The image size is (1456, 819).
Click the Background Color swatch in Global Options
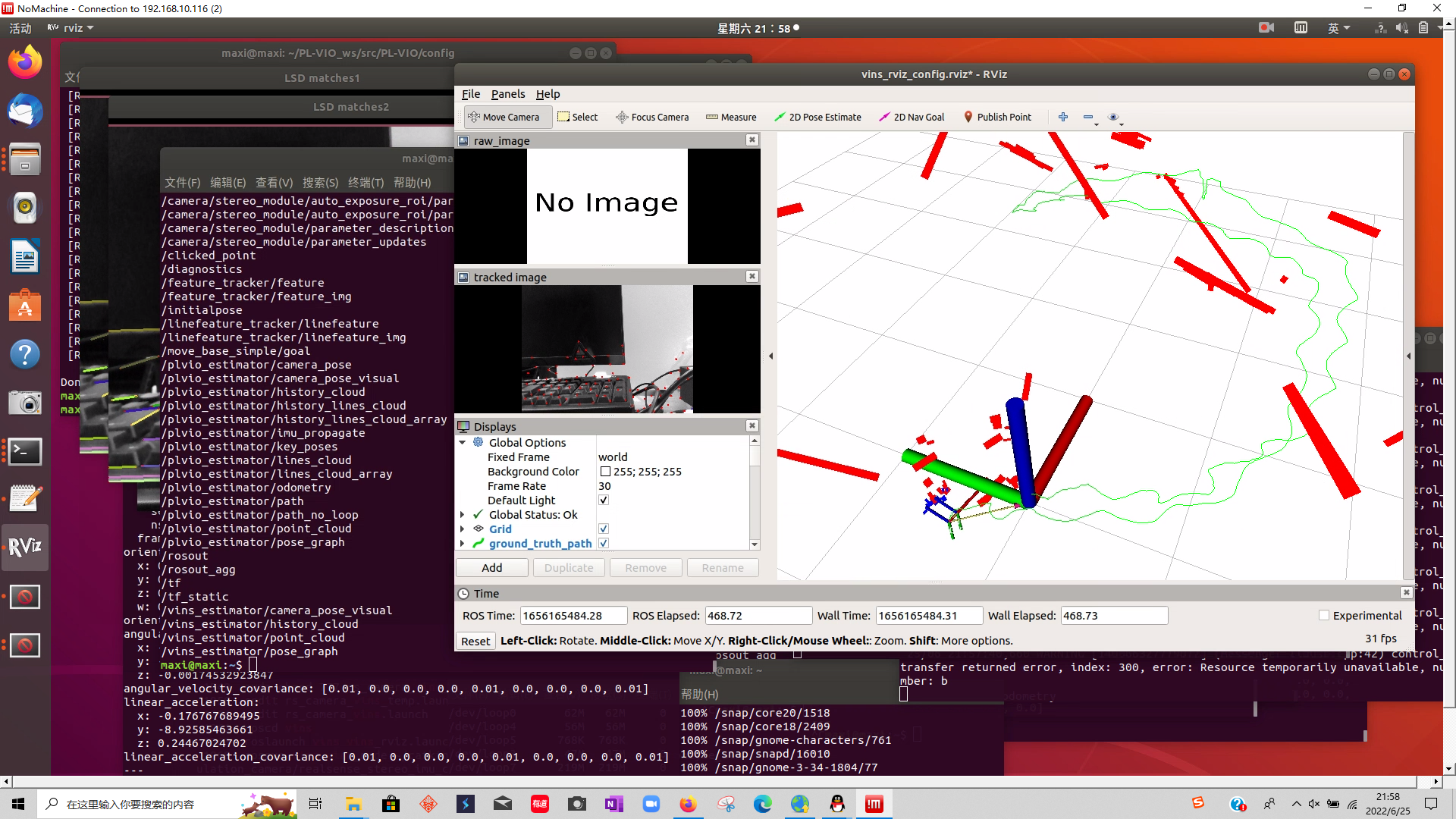tap(605, 471)
